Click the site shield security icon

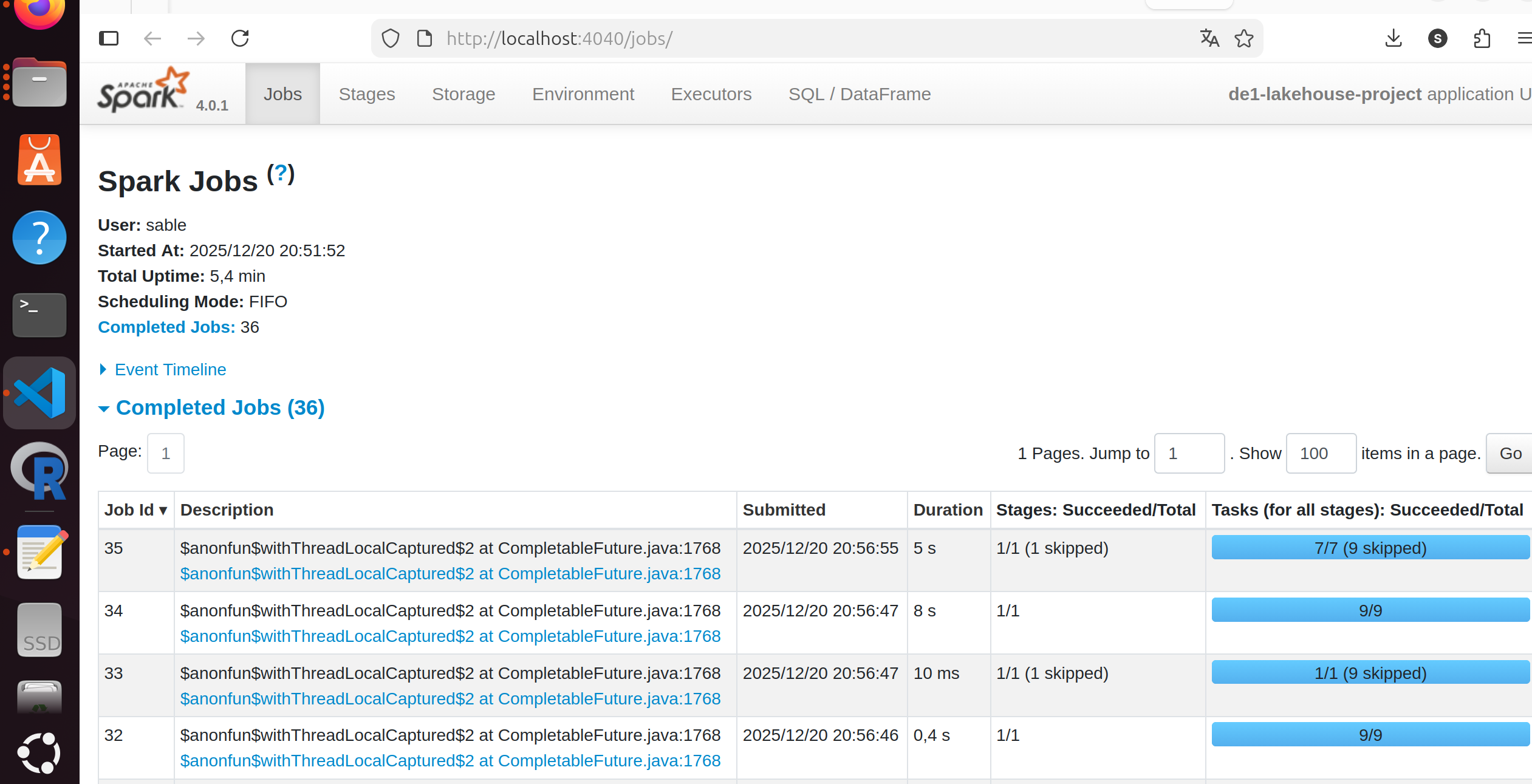point(391,39)
